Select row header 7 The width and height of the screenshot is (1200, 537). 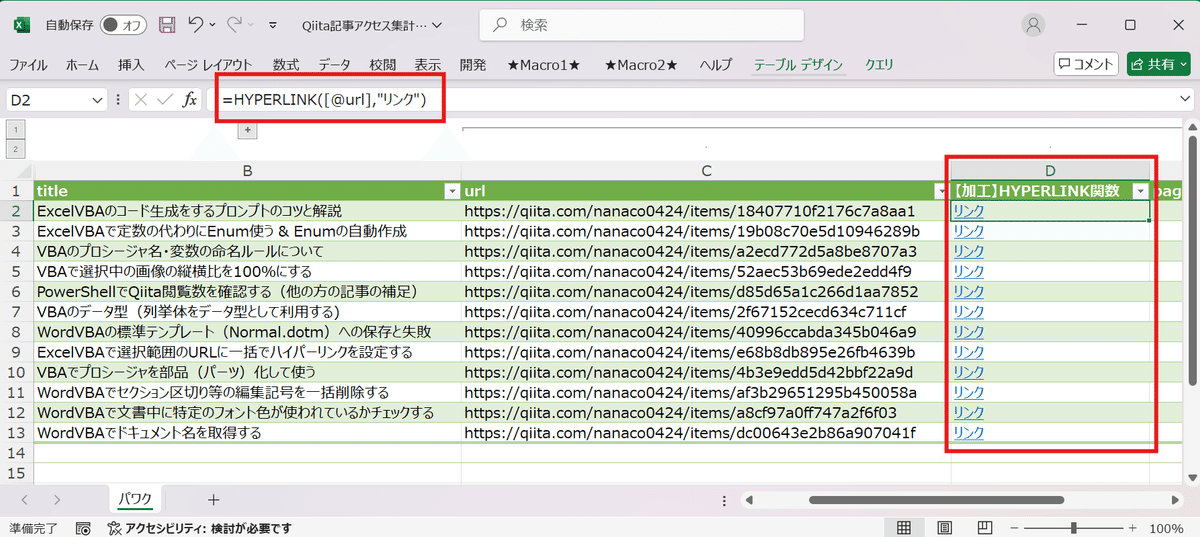pos(16,312)
